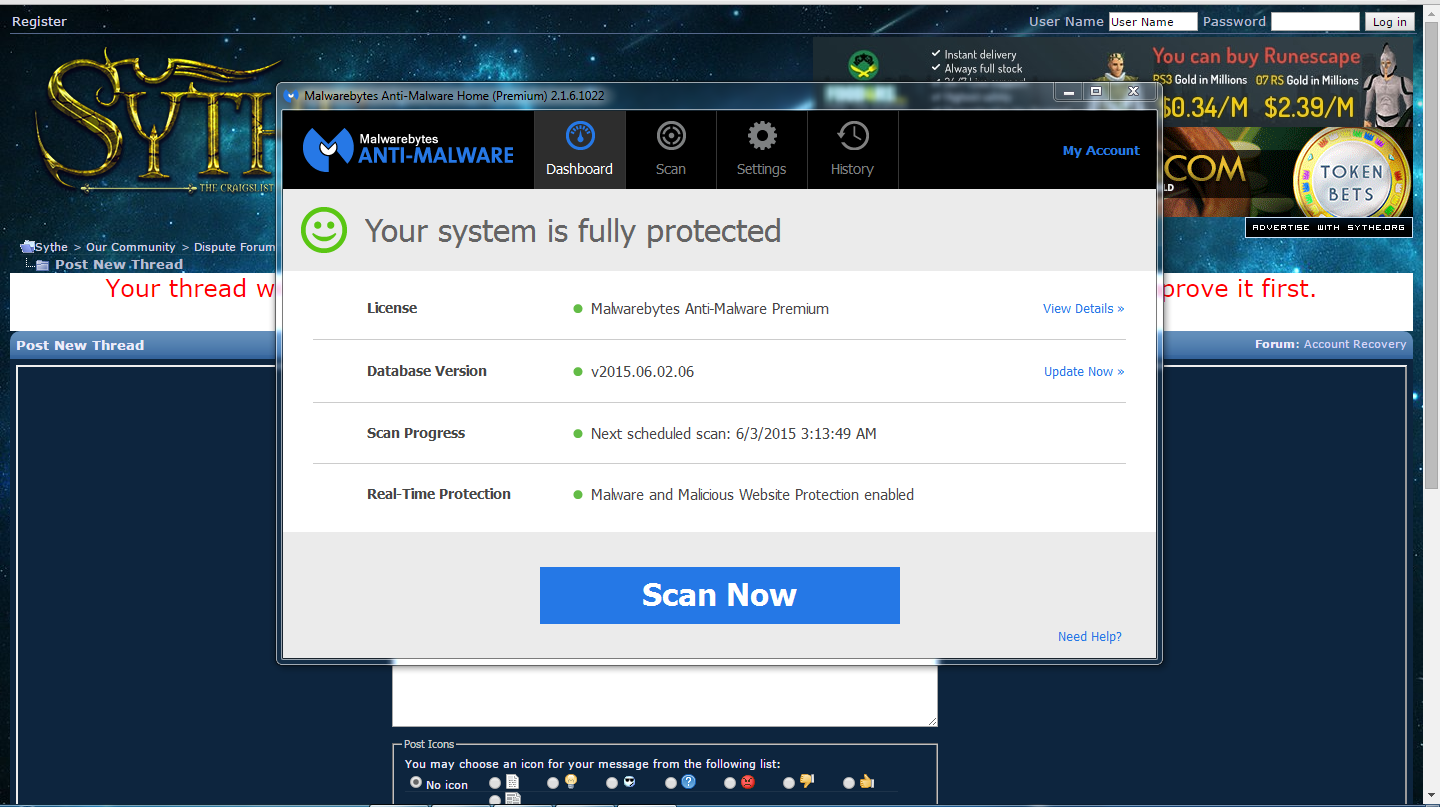Click the Sythe forum logo

point(155,122)
